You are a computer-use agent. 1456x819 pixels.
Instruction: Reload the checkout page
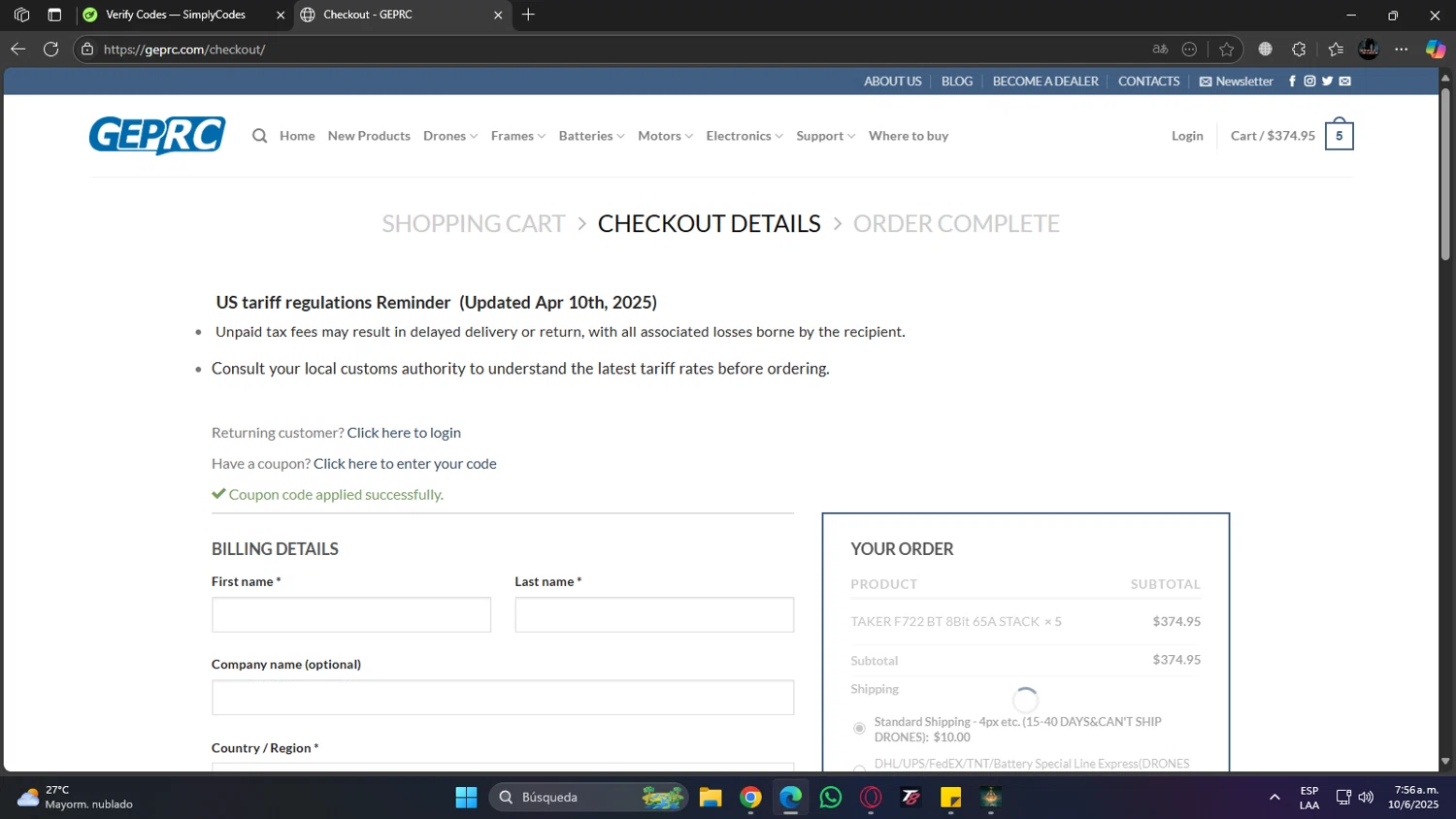51,49
